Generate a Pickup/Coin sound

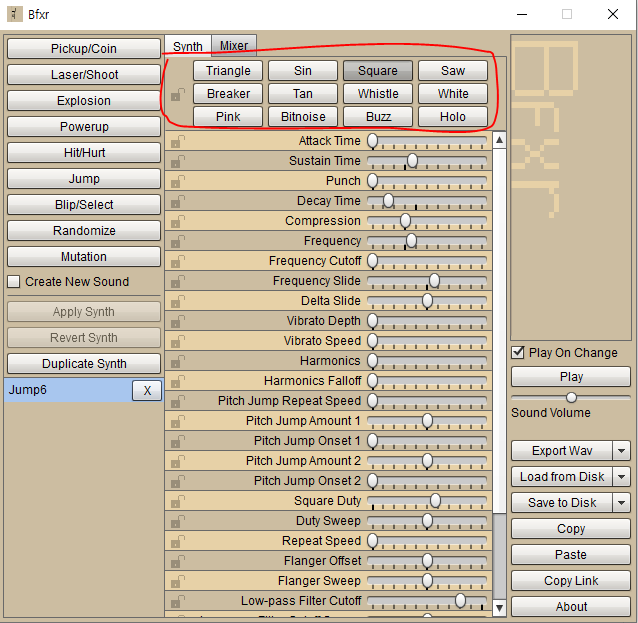[x=84, y=49]
